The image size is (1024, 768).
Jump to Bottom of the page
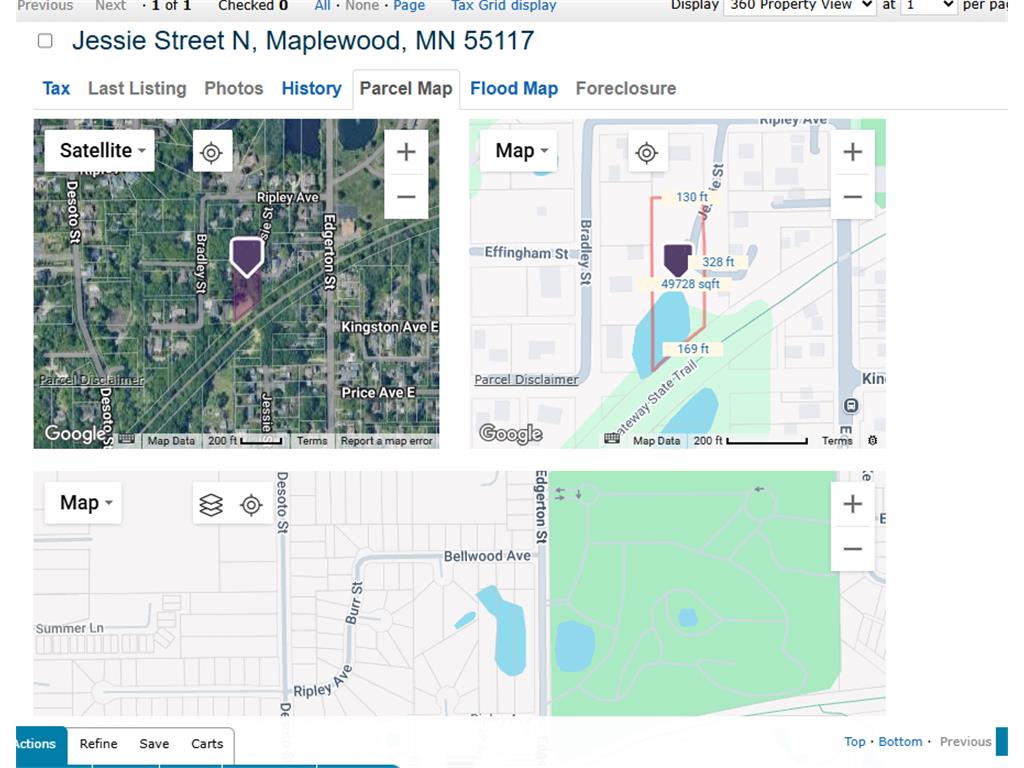900,742
